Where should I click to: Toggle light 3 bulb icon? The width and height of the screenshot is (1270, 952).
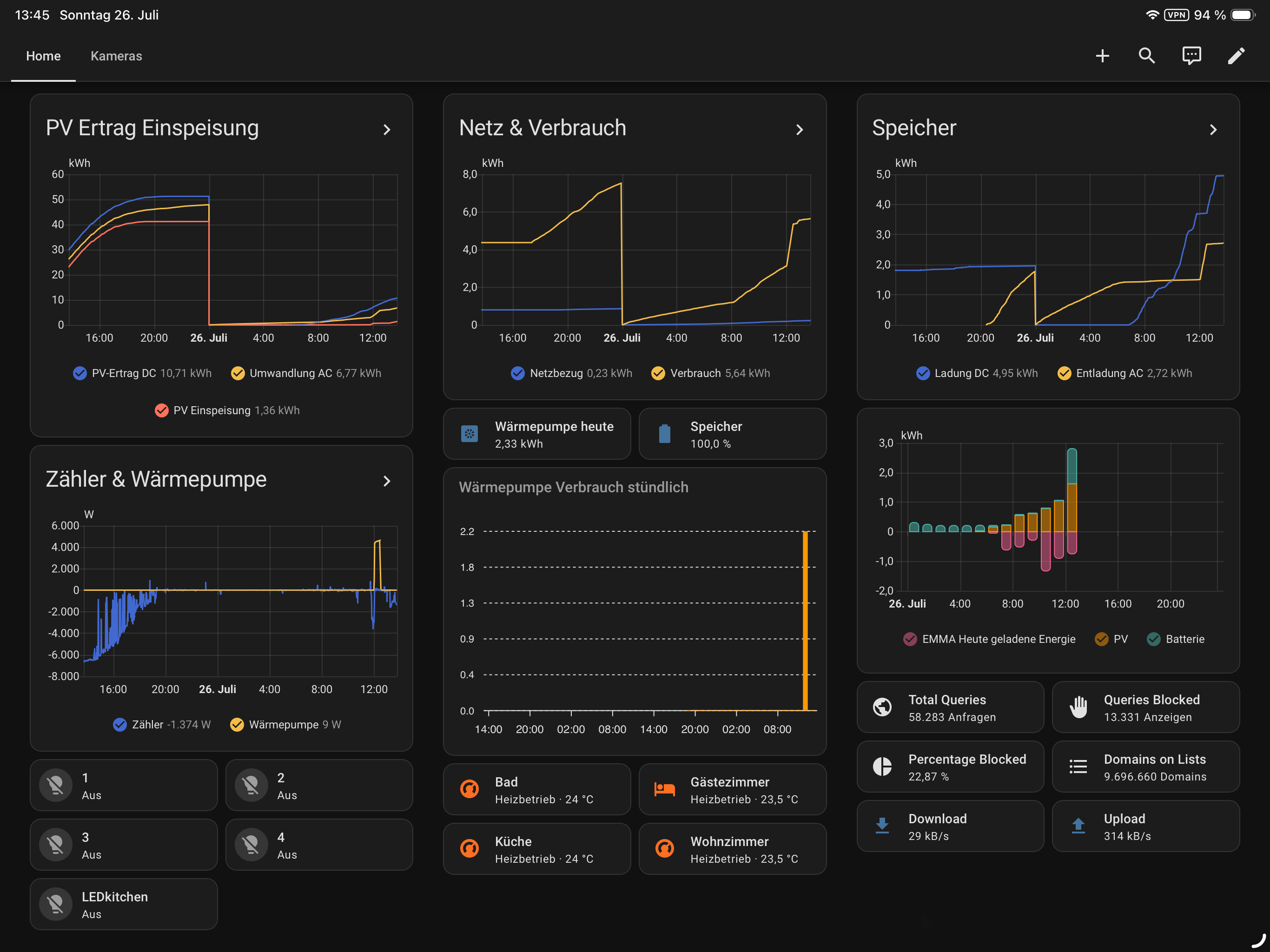pyautogui.click(x=56, y=845)
